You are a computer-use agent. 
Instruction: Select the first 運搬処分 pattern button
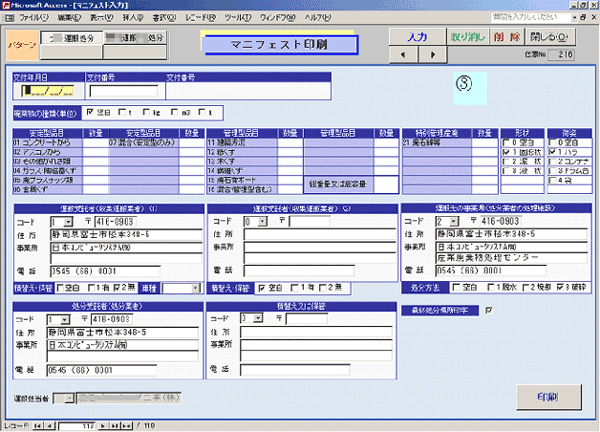[x=72, y=38]
